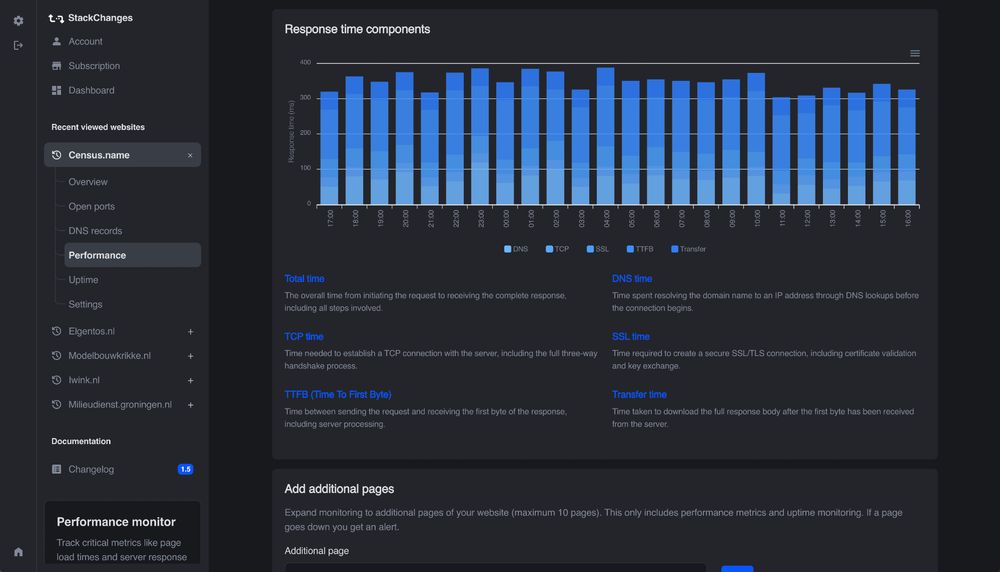Click the Account person icon
The height and width of the screenshot is (572, 1000).
(x=56, y=41)
